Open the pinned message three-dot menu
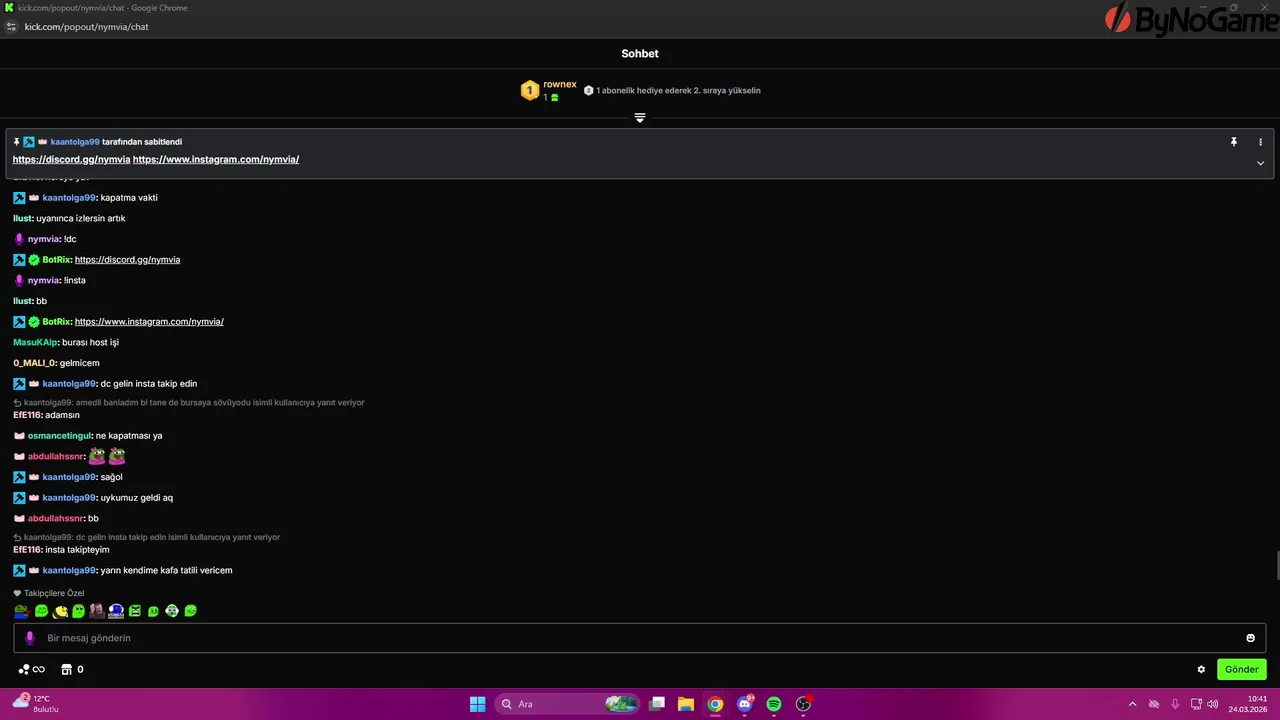 point(1260,142)
